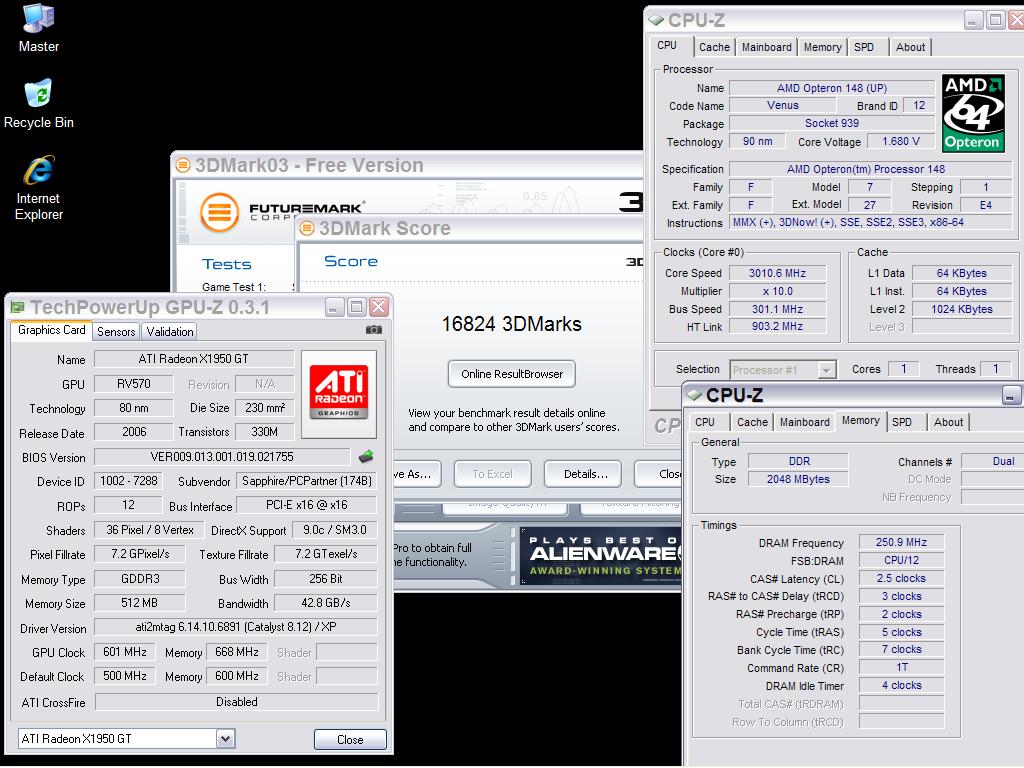Click the GPU-Z title bar app icon
This screenshot has width=1024, height=768.
pos(18,307)
